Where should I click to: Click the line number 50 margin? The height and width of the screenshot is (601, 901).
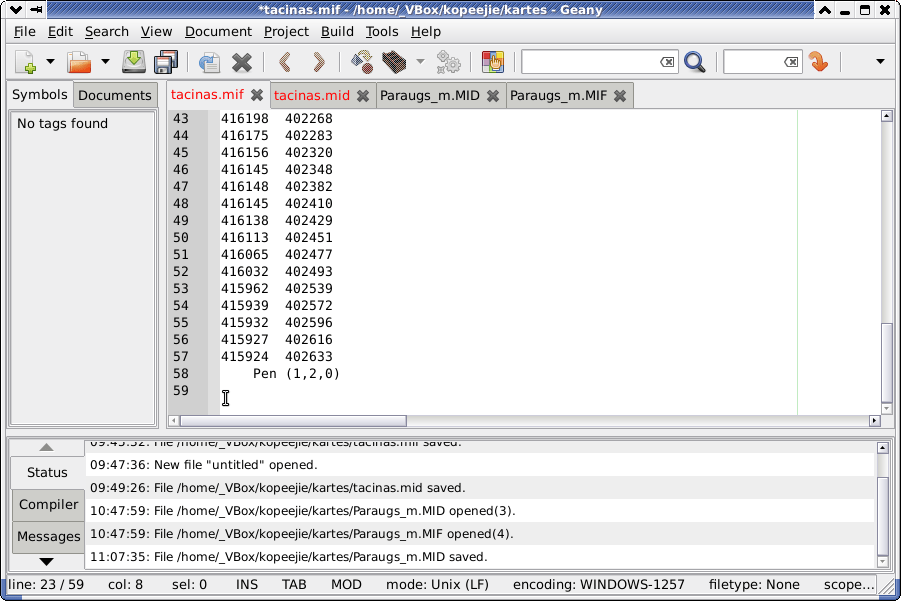tap(180, 238)
